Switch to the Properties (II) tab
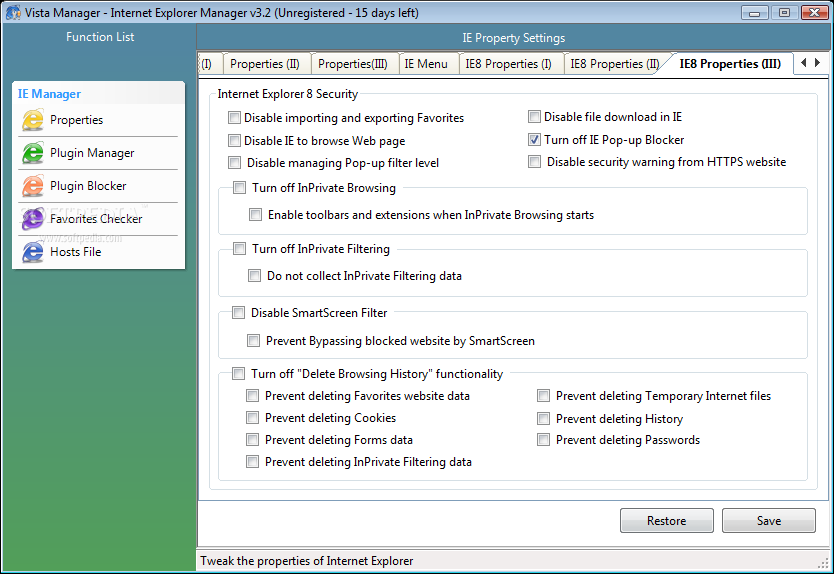Viewport: 834px width, 574px height. 265,64
